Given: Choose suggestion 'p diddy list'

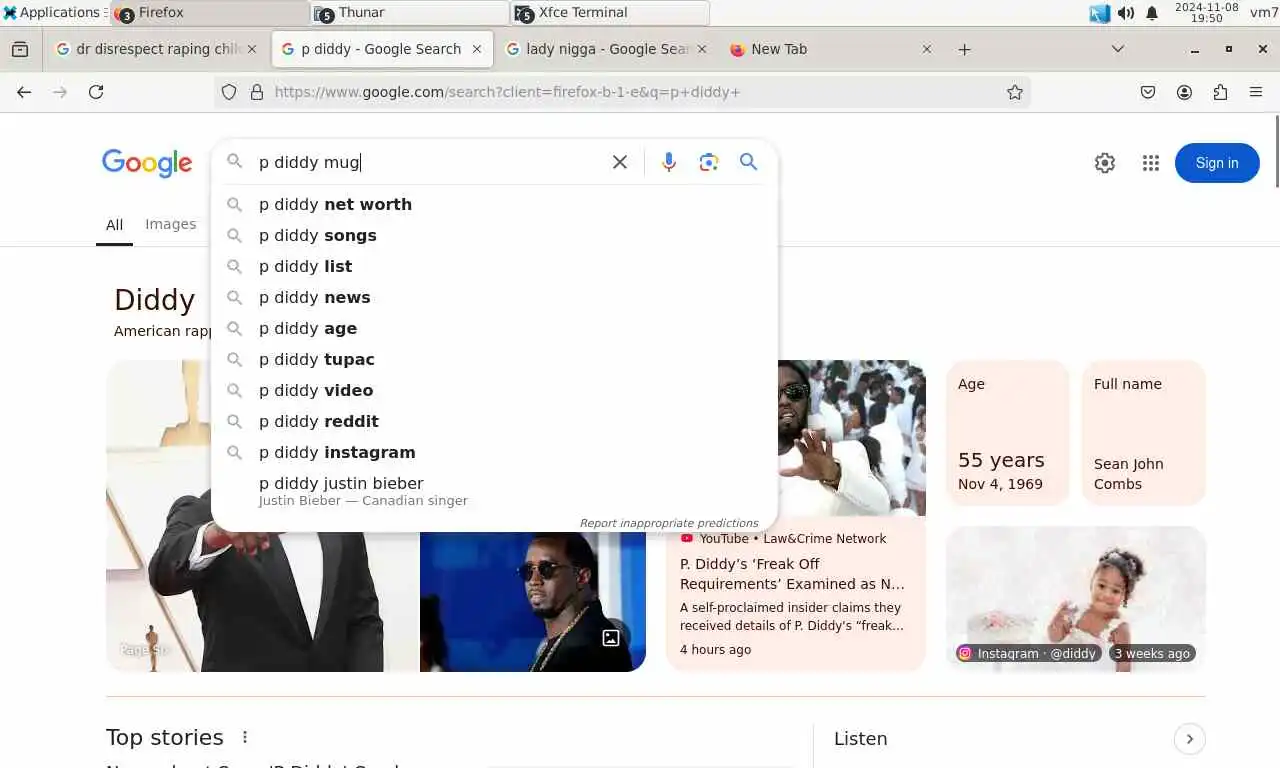Looking at the screenshot, I should (x=494, y=266).
